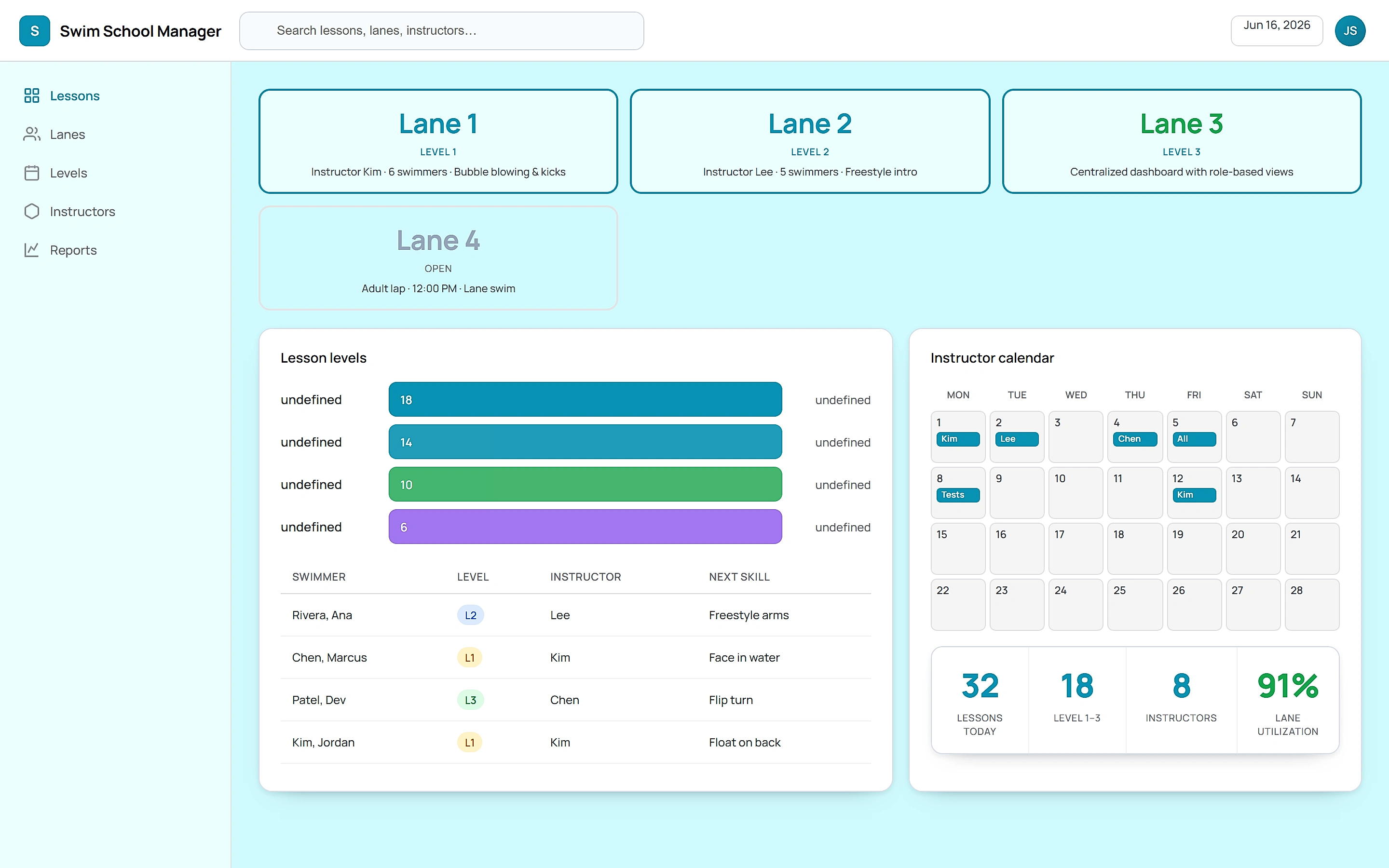Click the Jun 16, 2026 date button
The height and width of the screenshot is (868, 1389).
[1277, 31]
